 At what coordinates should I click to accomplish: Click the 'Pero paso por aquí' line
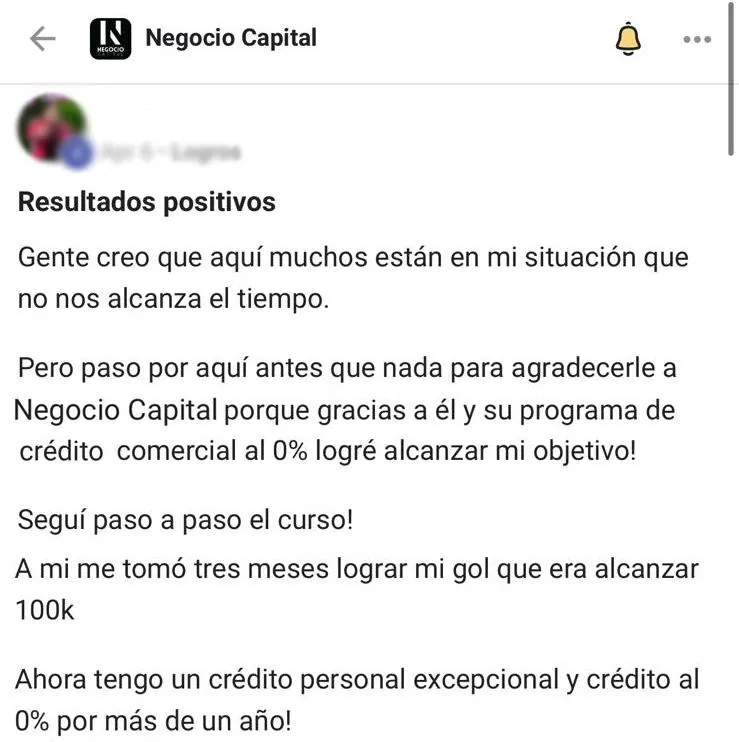(347, 369)
